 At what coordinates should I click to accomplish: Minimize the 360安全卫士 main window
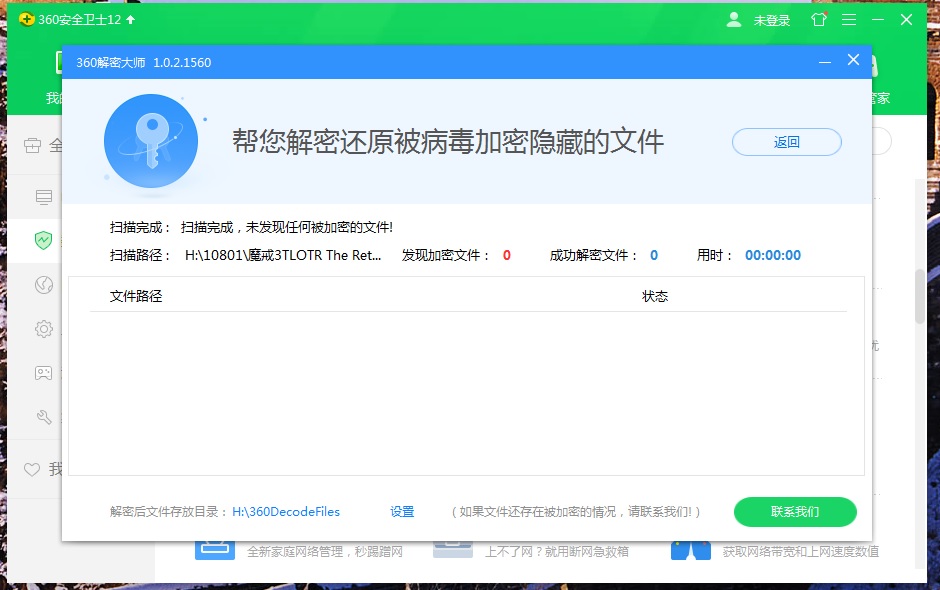[878, 20]
